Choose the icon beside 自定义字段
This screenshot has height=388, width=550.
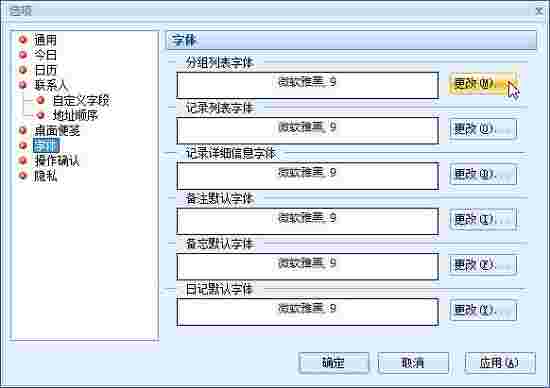[x=41, y=100]
